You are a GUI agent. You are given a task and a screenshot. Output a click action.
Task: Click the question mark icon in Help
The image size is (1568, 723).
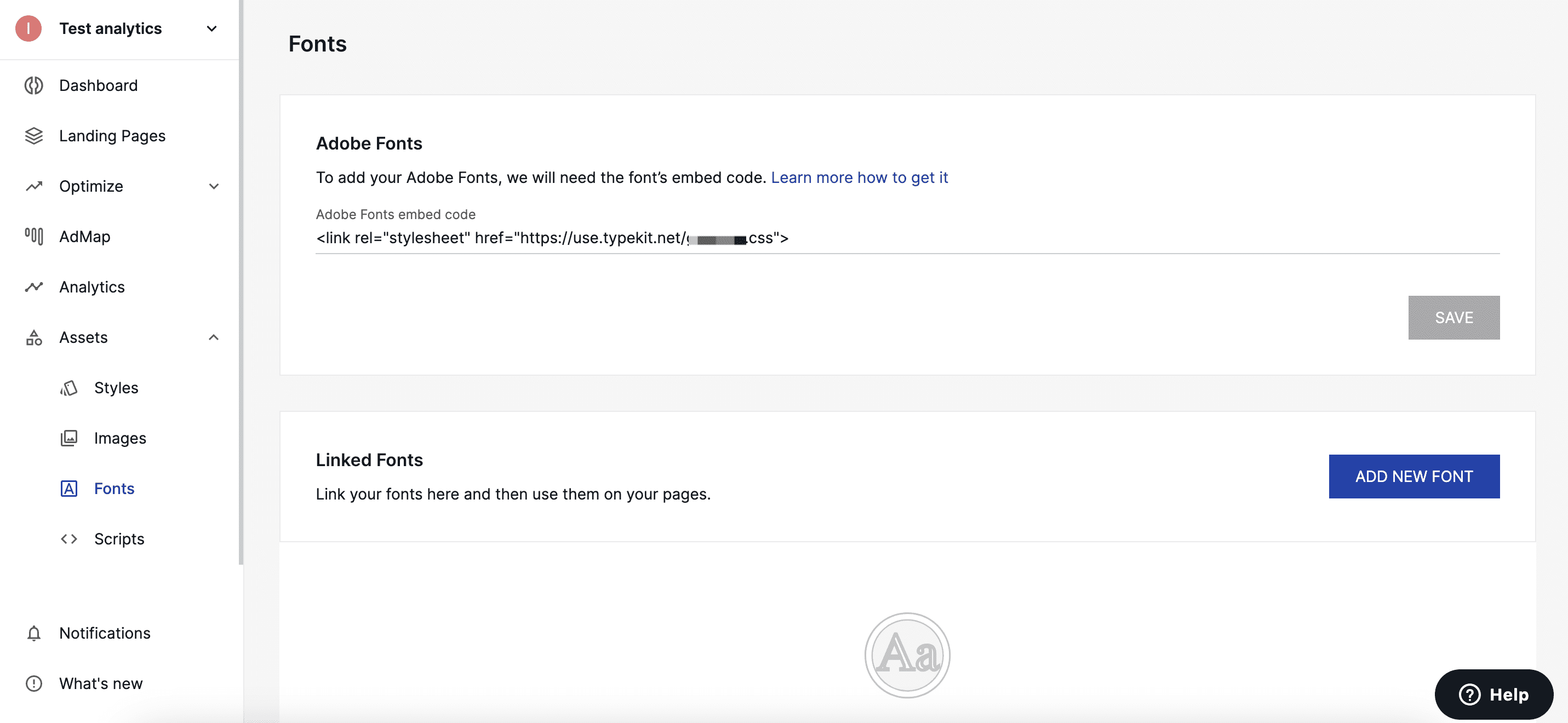coord(1469,695)
